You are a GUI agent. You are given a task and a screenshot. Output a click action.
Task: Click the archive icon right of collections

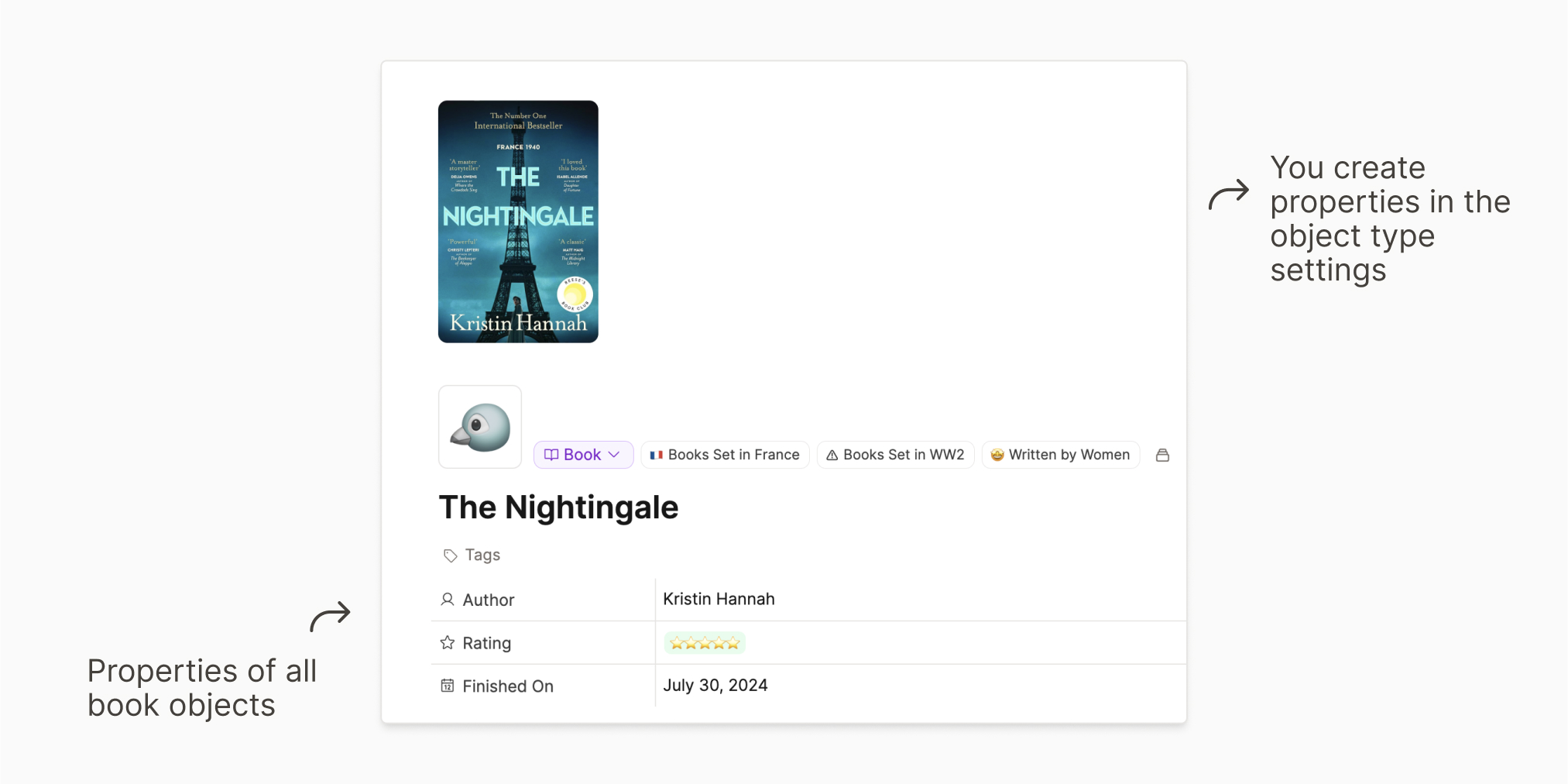click(1162, 456)
